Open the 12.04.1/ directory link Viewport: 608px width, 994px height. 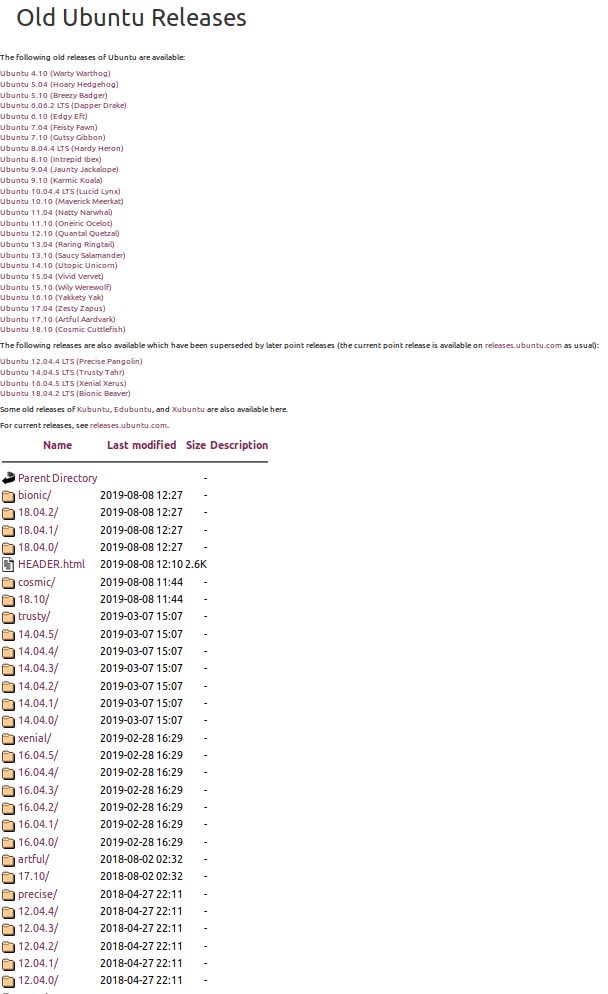[38, 963]
